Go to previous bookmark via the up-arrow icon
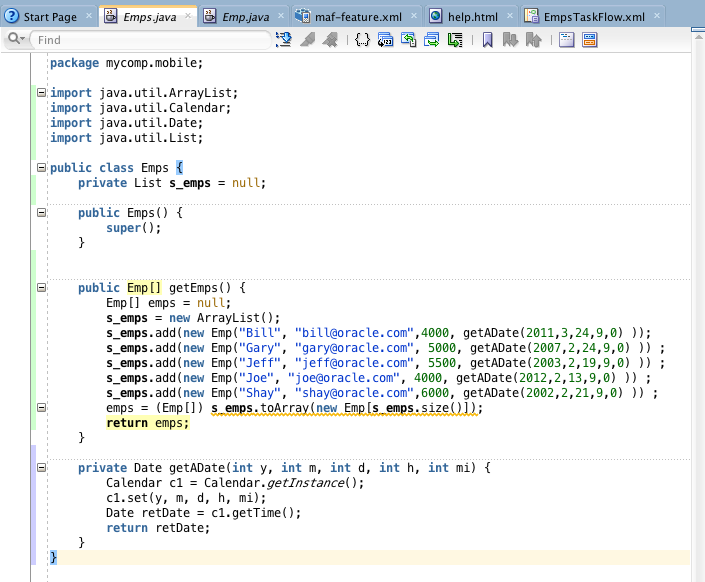This screenshot has height=582, width=705. [x=534, y=40]
